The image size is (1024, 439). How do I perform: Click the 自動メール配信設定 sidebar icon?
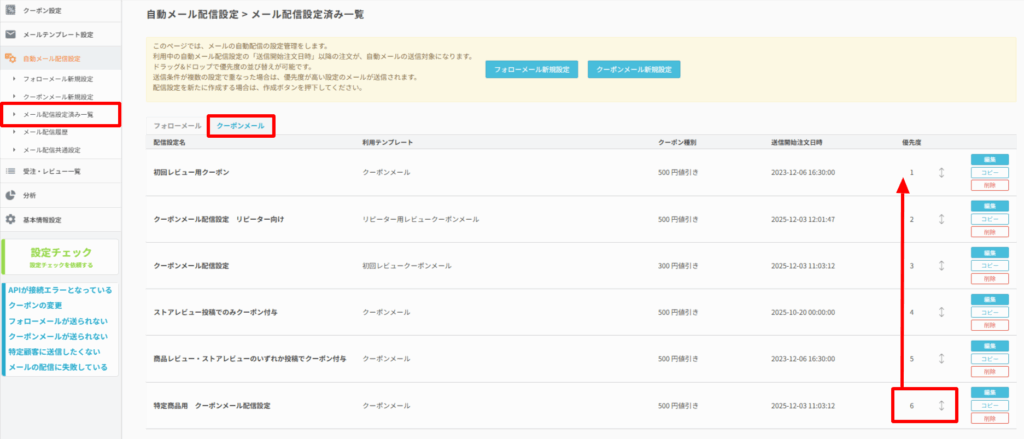pyautogui.click(x=10, y=59)
